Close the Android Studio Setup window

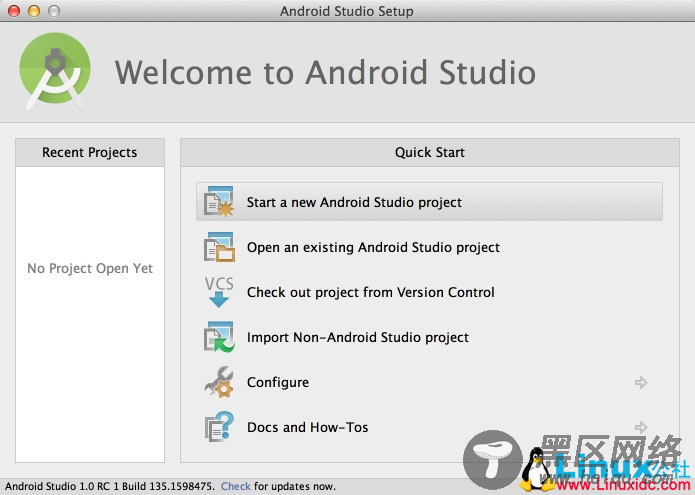(14, 11)
